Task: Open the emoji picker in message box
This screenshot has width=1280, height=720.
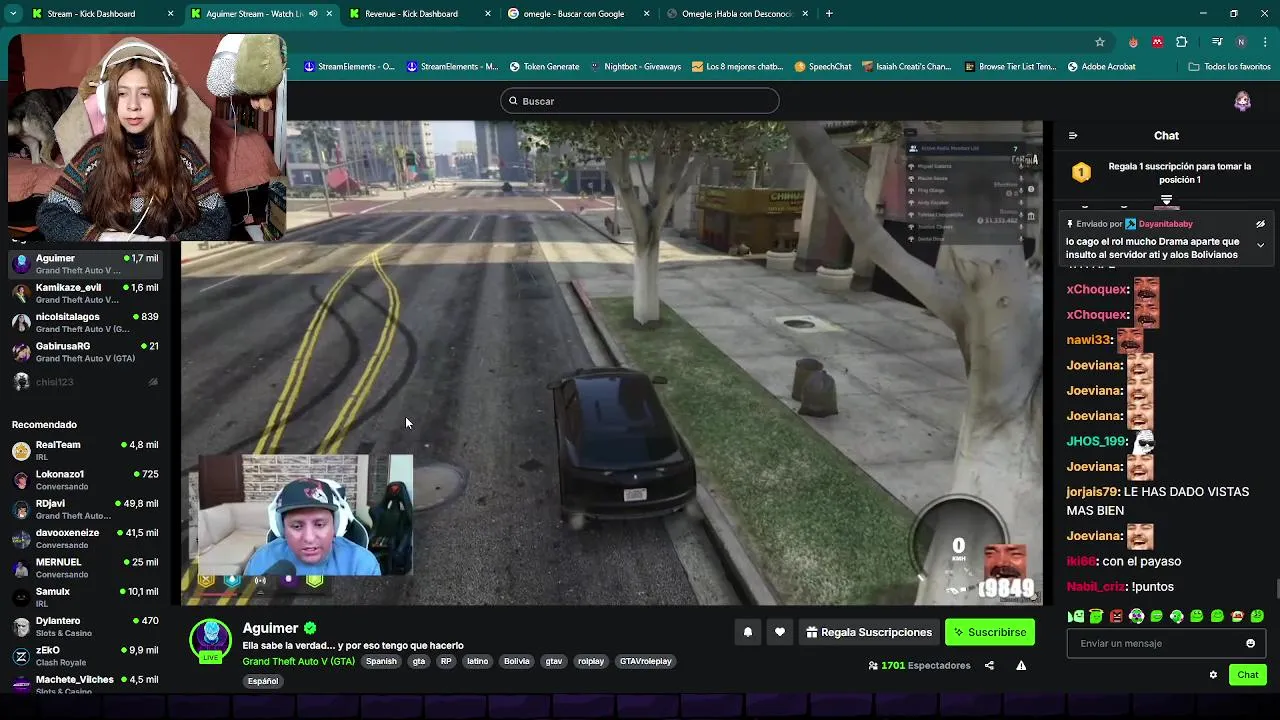Action: pyautogui.click(x=1250, y=643)
